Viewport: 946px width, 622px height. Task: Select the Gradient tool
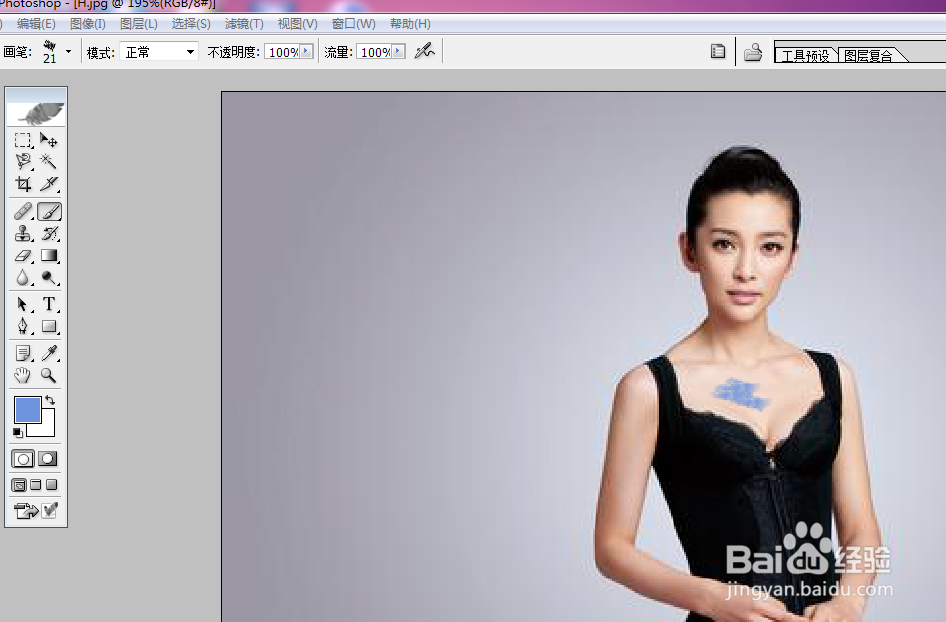coord(48,256)
